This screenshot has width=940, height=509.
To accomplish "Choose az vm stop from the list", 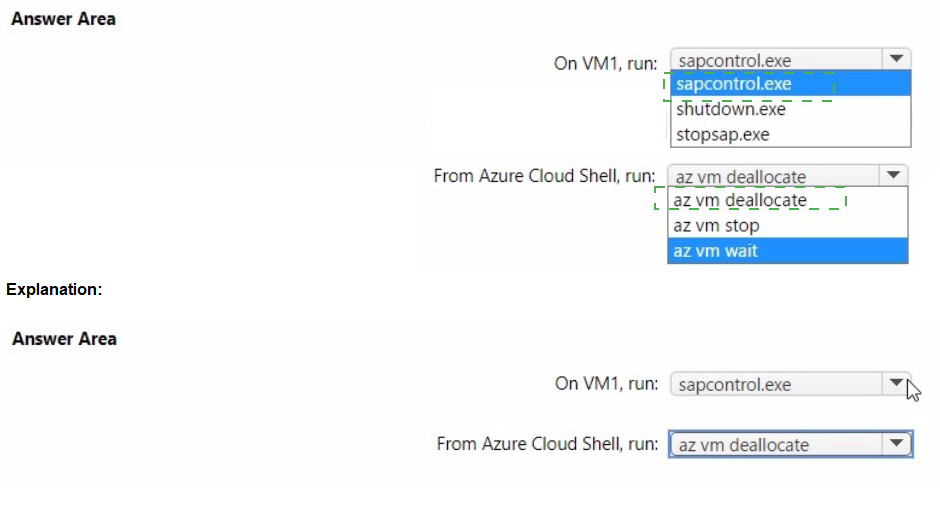I will [x=716, y=226].
